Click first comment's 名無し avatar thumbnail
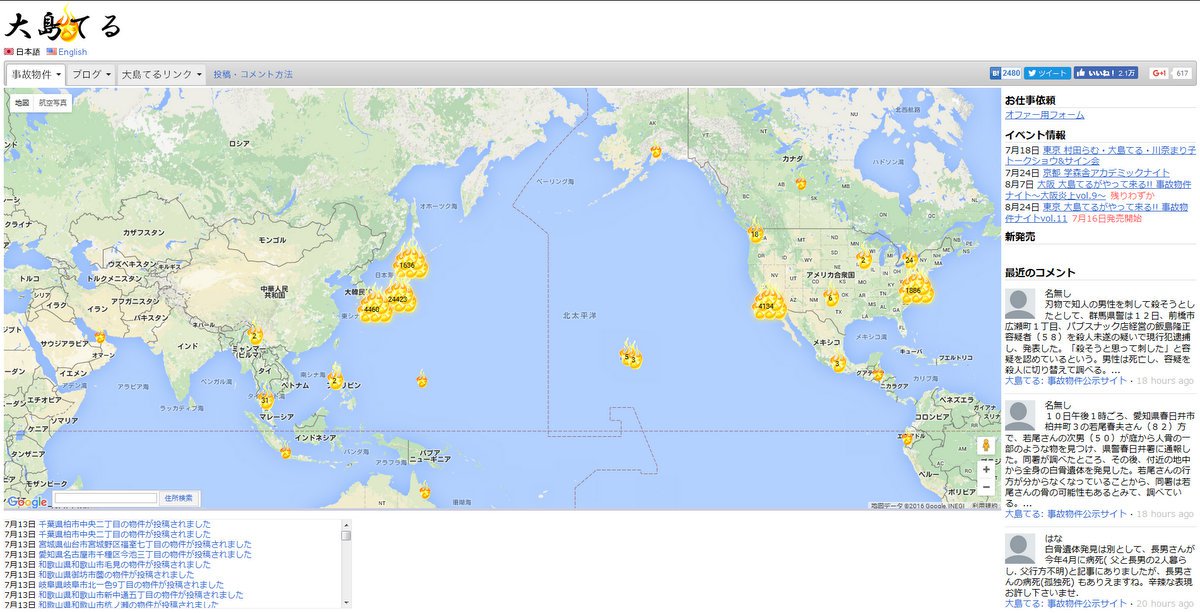This screenshot has height=613, width=1200. click(x=1020, y=304)
